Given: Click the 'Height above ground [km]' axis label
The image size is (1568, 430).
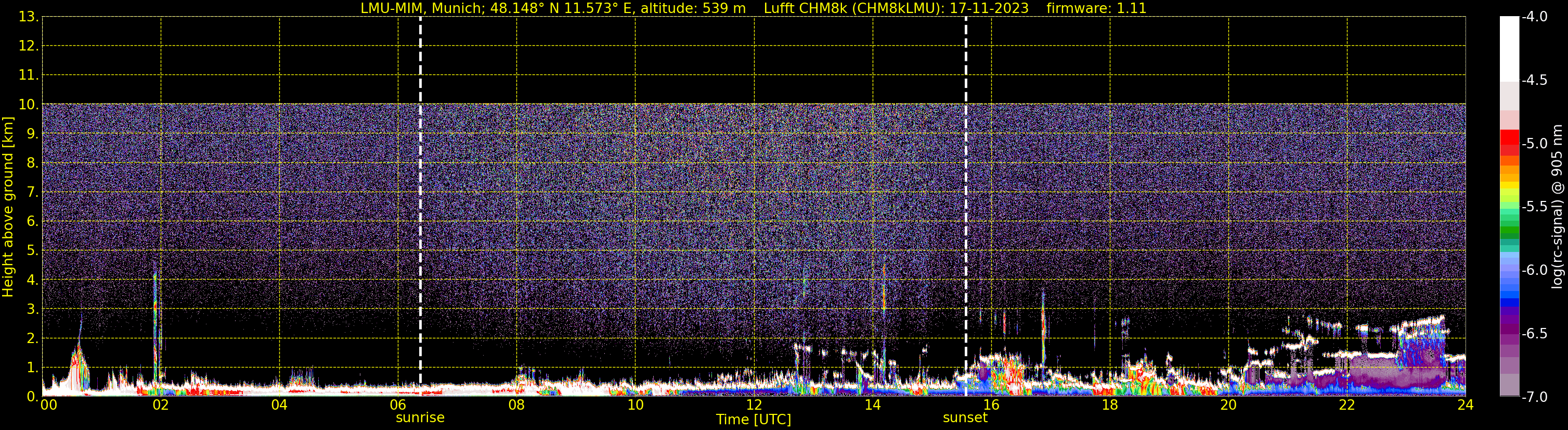Looking at the screenshot, I should point(8,207).
